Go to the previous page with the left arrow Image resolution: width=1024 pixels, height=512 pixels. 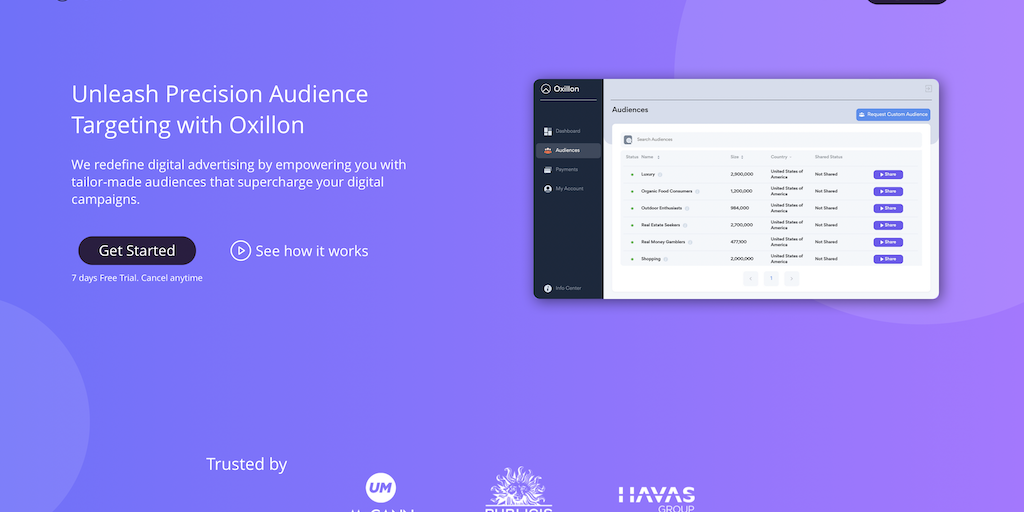click(750, 279)
